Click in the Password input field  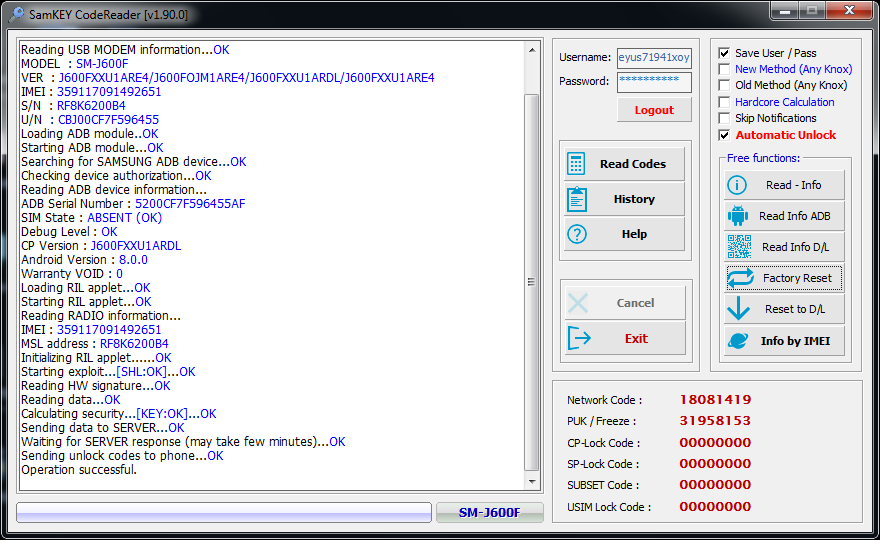point(654,81)
